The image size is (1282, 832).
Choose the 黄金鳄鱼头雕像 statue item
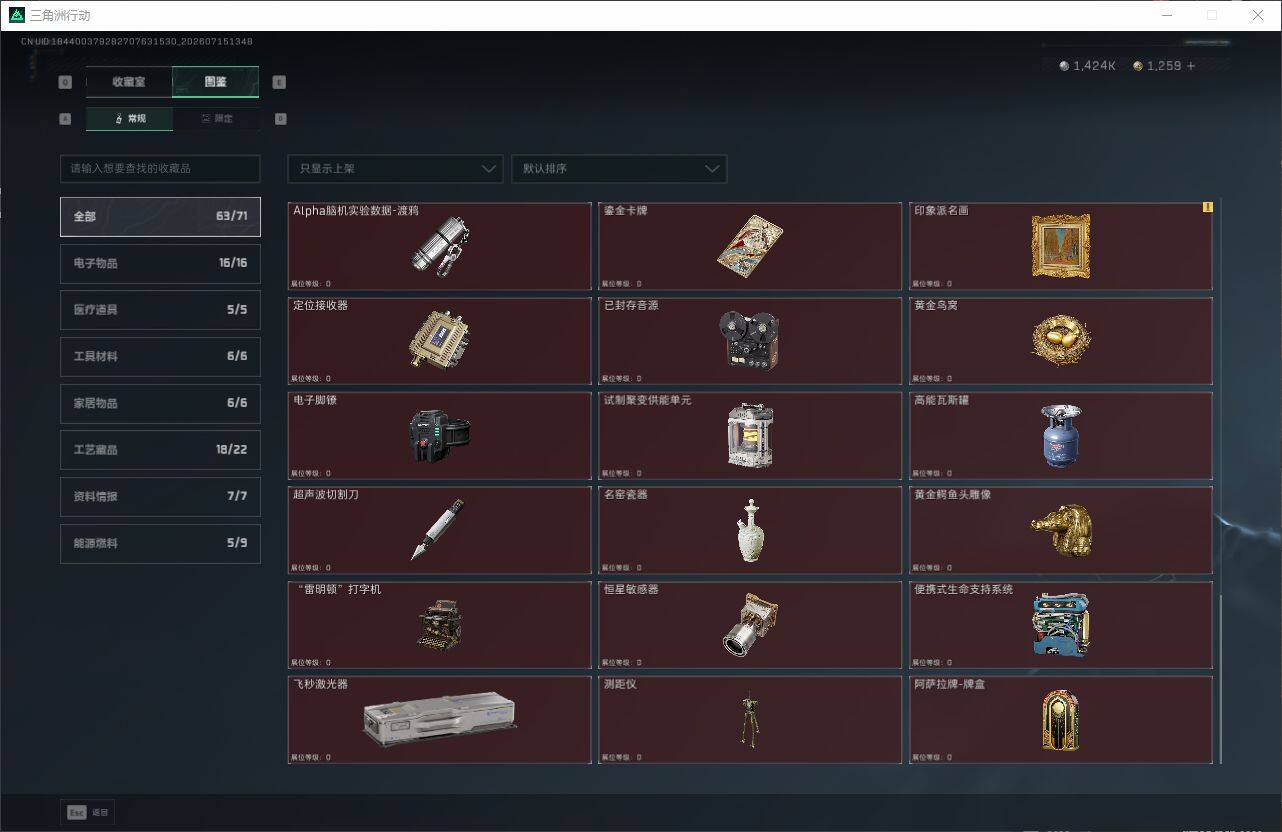[x=1061, y=530]
